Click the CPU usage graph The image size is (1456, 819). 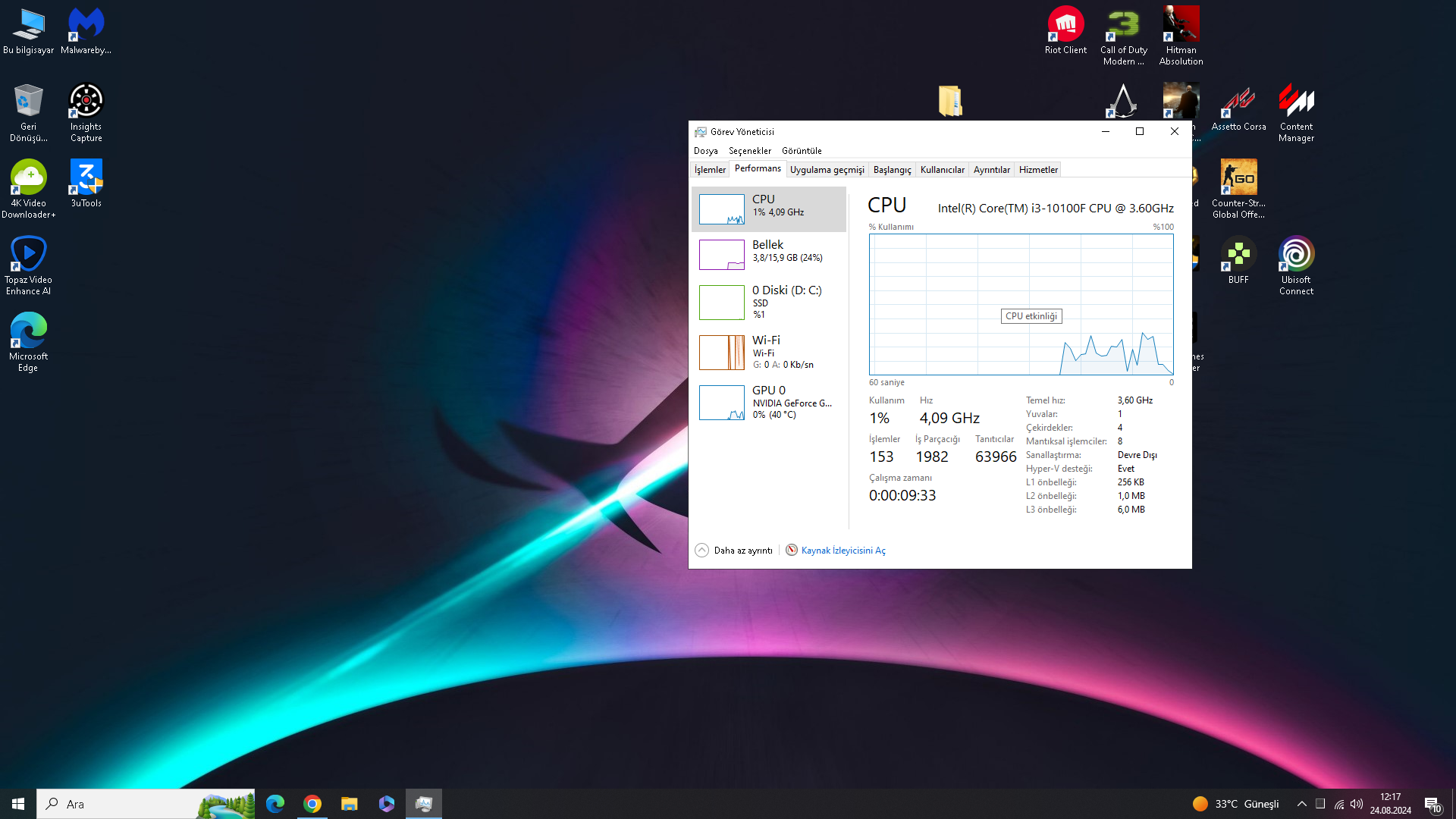click(x=1021, y=304)
